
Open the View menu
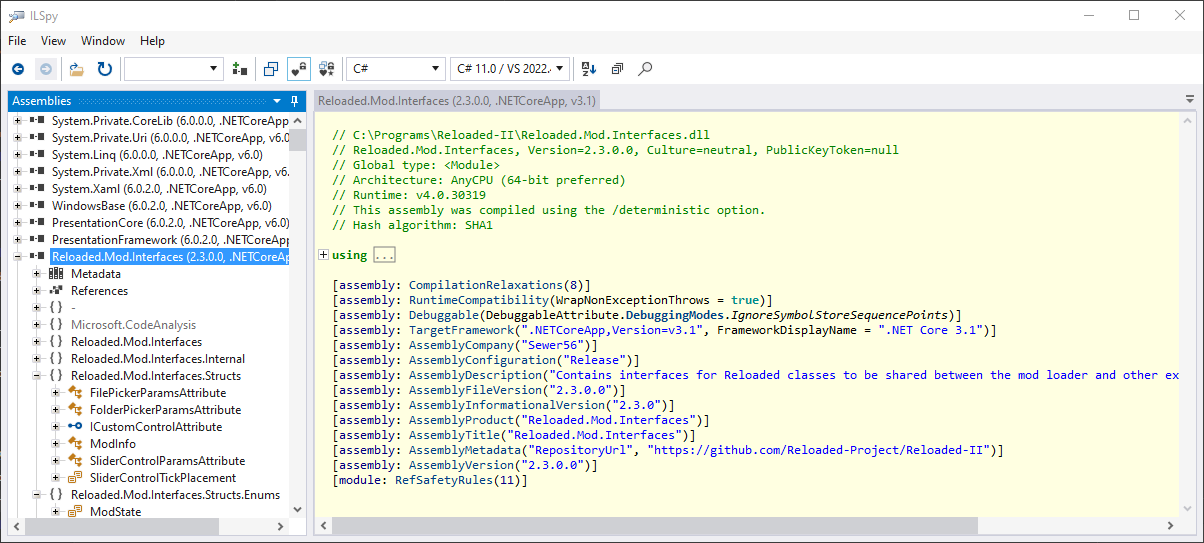click(x=53, y=41)
